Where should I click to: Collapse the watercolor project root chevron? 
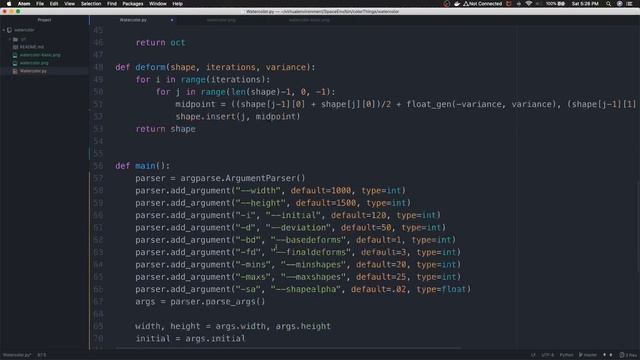[4, 30]
